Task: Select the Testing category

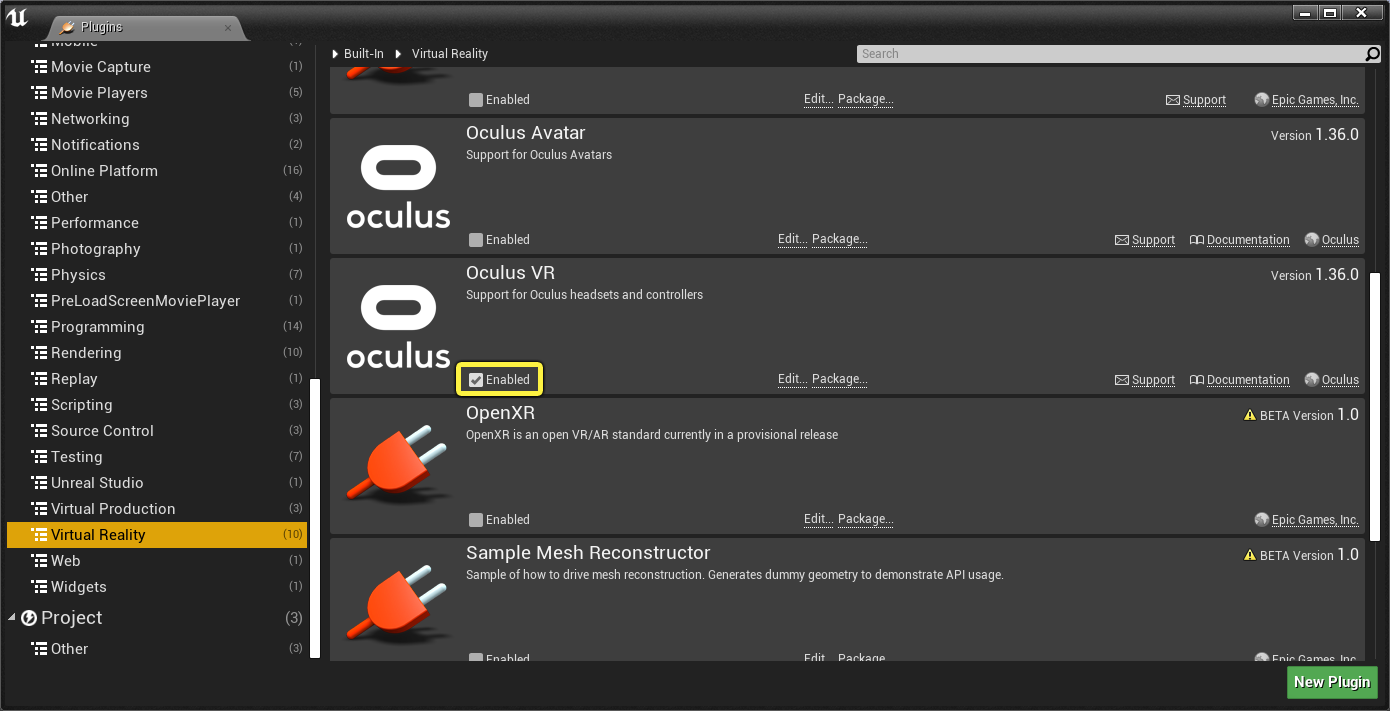Action: coord(157,457)
